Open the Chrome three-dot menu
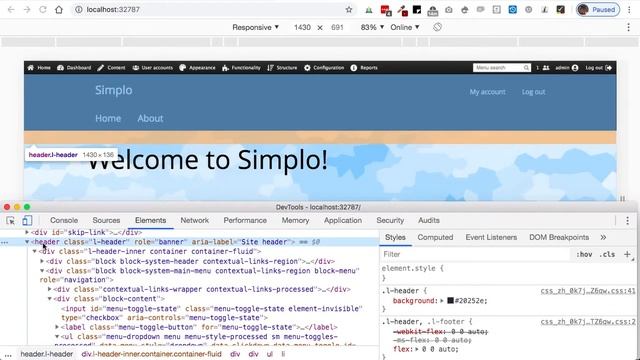Image resolution: width=640 pixels, height=360 pixels. [629, 9]
